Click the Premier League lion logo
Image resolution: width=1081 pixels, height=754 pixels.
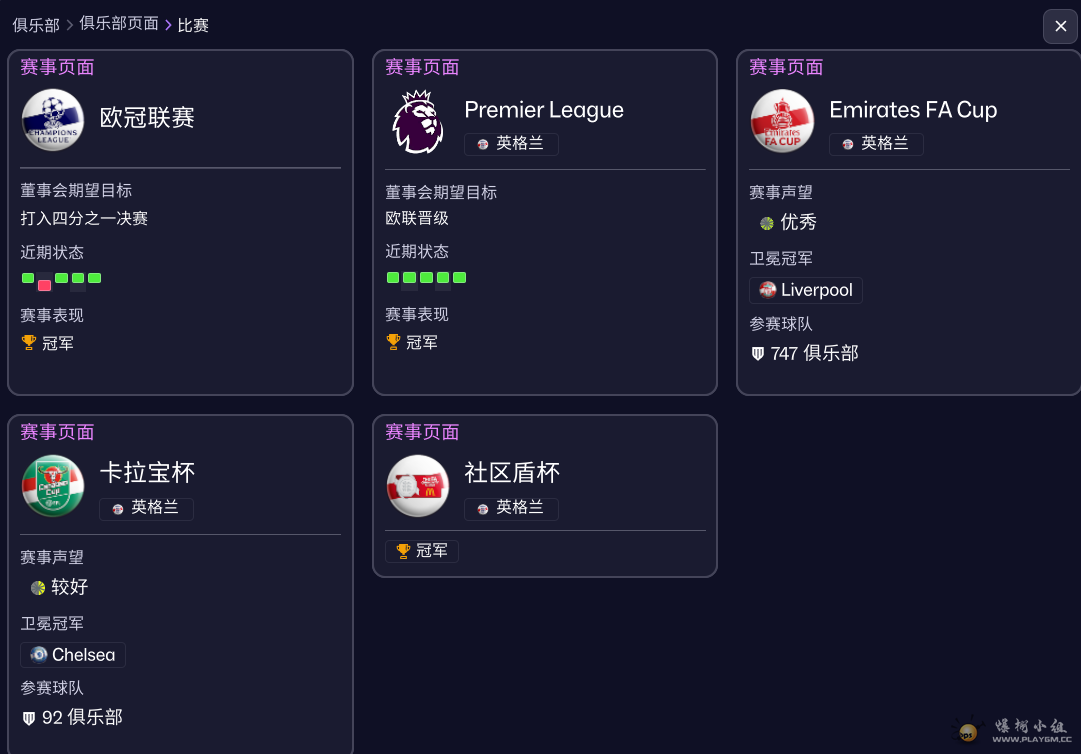418,121
